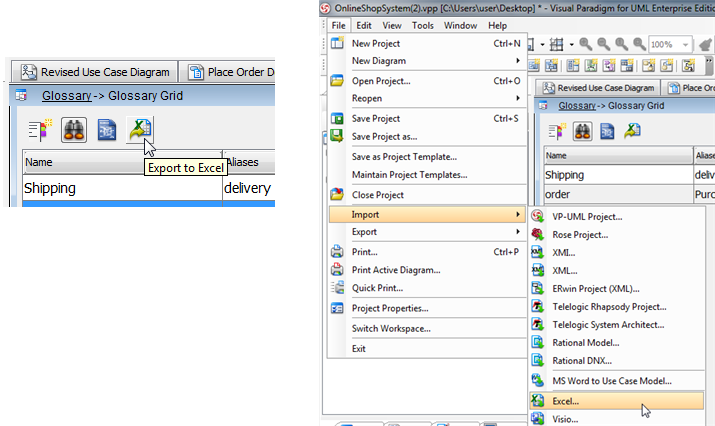This screenshot has width=715, height=426.
Task: Open Place Order tab in left image
Action: [x=228, y=72]
